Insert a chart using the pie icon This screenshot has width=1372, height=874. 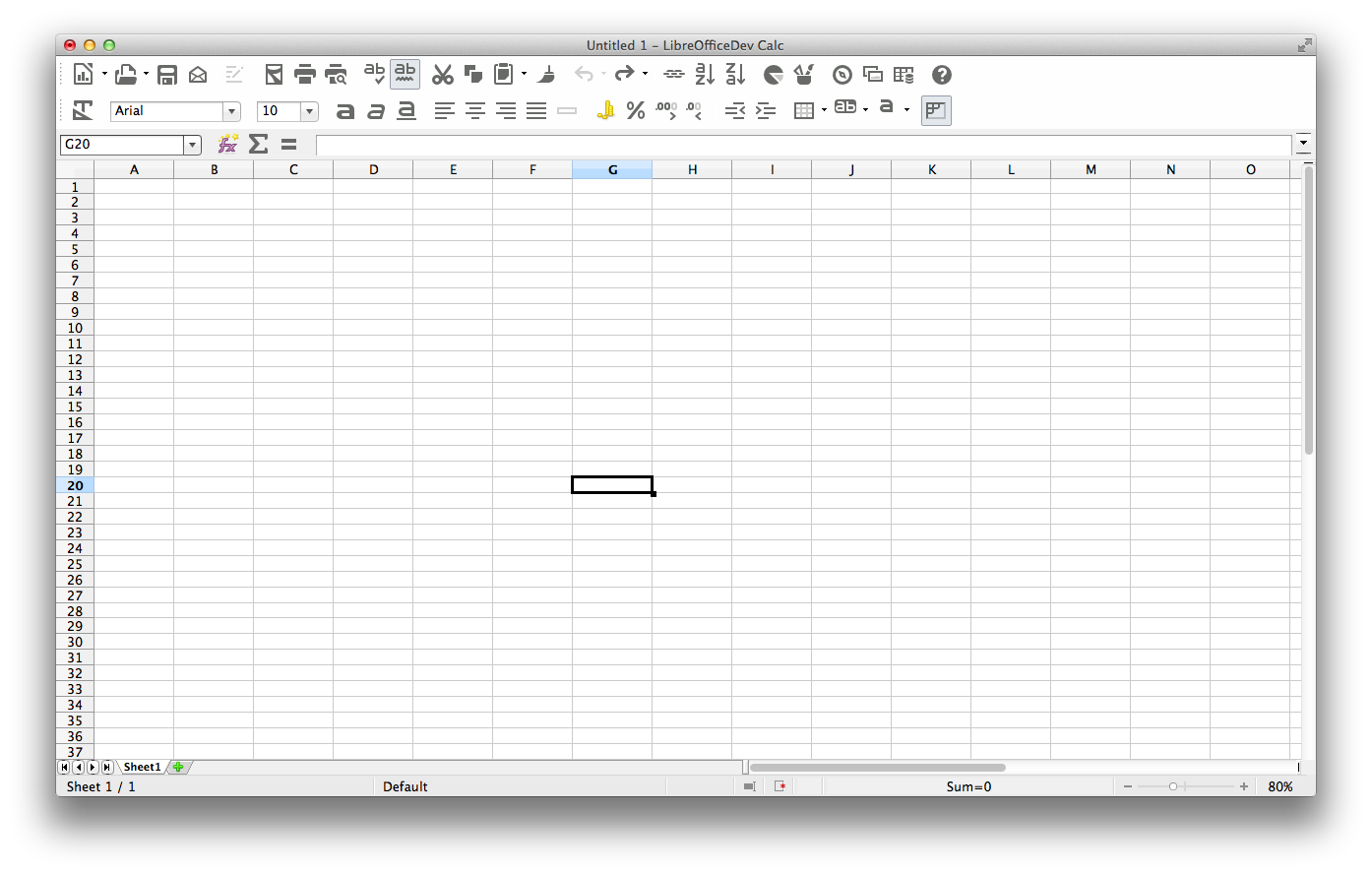[x=774, y=75]
